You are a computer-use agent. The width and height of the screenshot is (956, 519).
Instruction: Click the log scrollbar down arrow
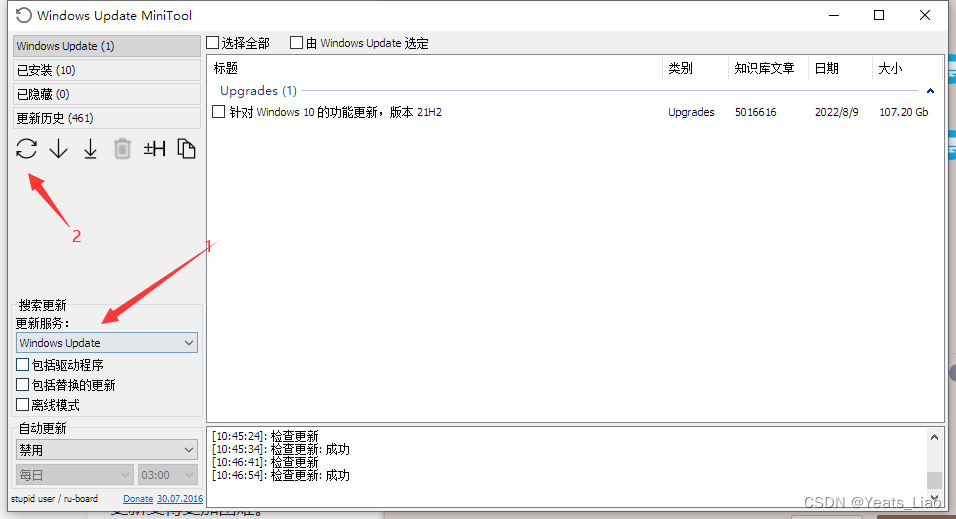pos(934,498)
